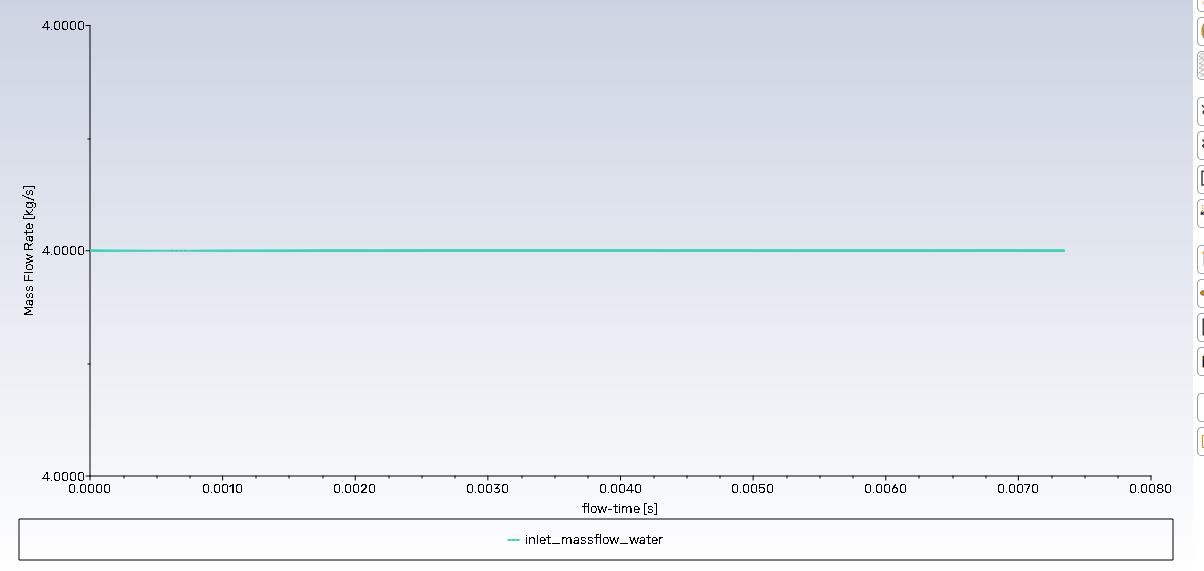Click the 0.0060 x-axis tick label

coord(885,489)
